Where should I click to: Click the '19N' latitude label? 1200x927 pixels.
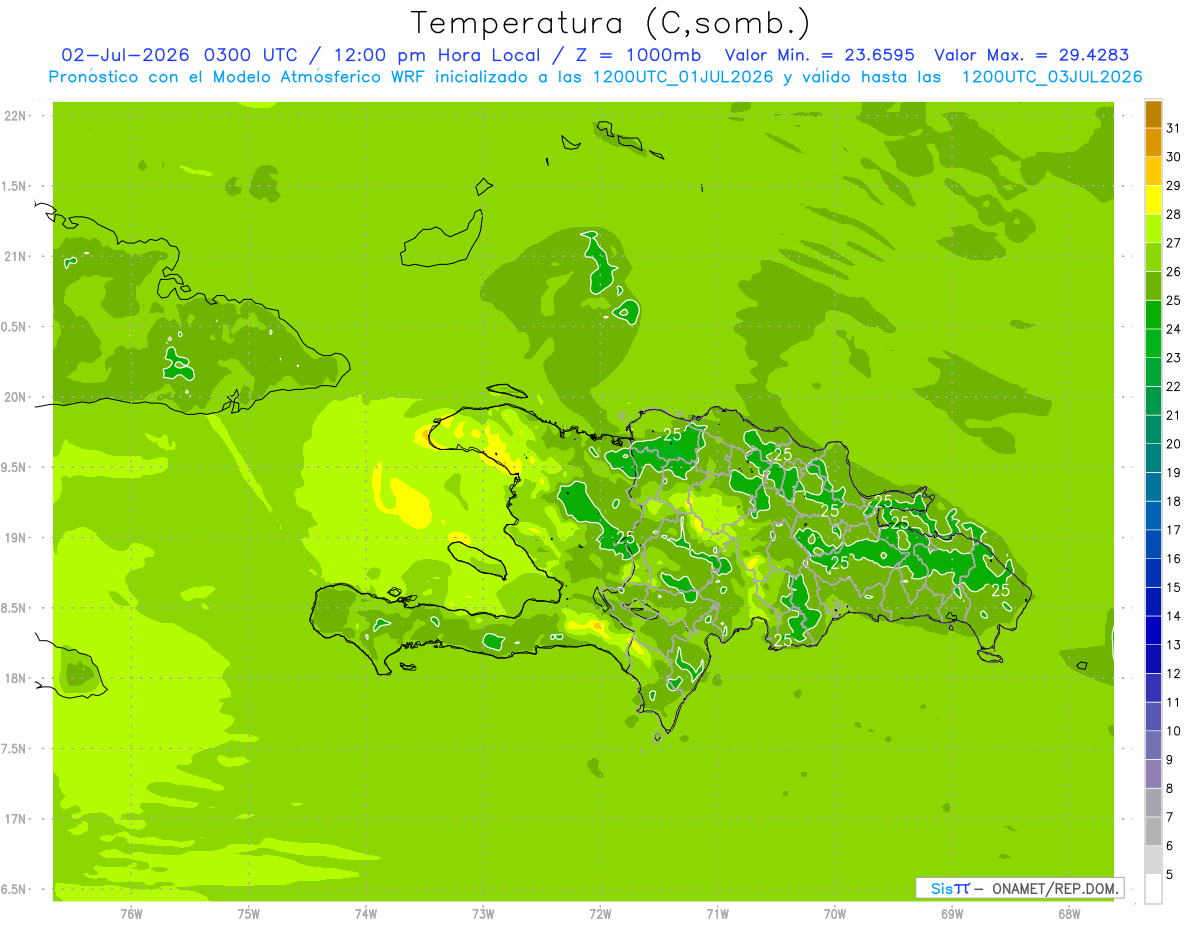(14, 538)
